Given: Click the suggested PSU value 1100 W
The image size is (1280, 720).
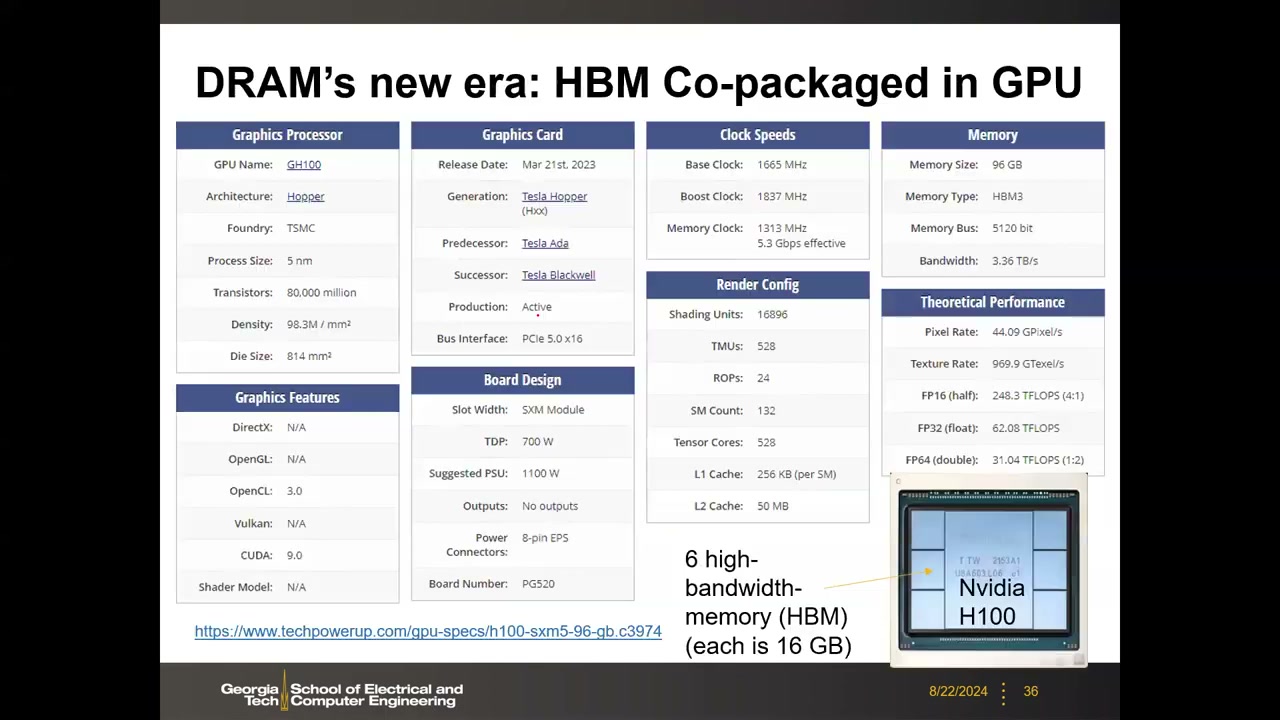Looking at the screenshot, I should coord(540,473).
